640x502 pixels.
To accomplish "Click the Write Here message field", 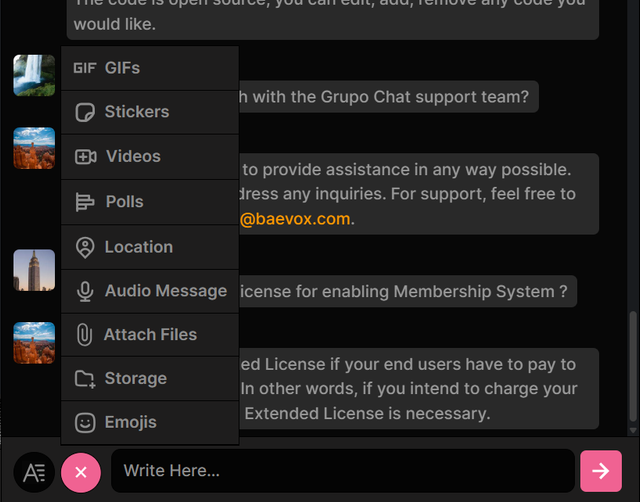I will pos(342,471).
